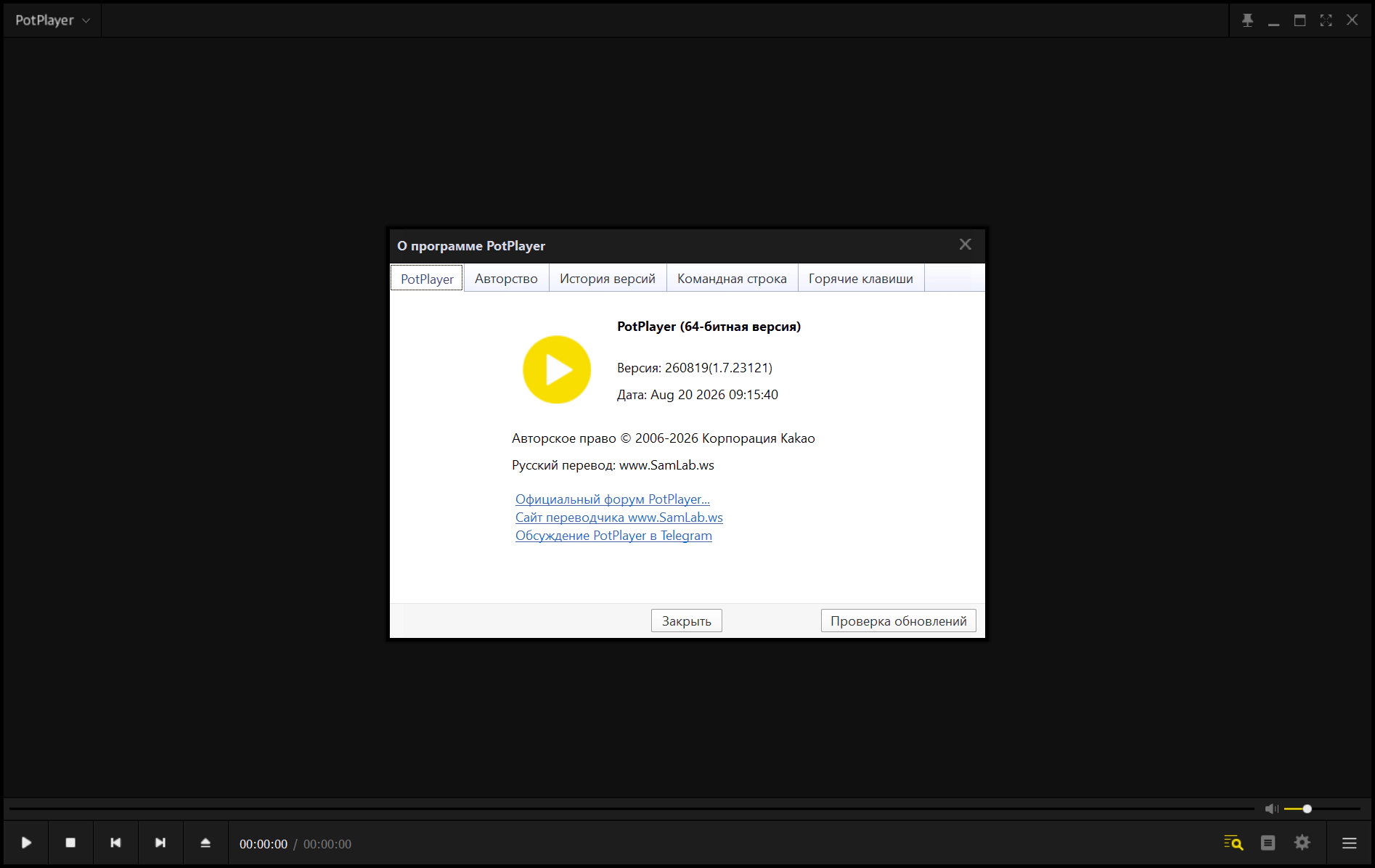The image size is (1375, 868).
Task: Visit the Сайт переводчика www.SamLab.ws link
Action: point(619,517)
